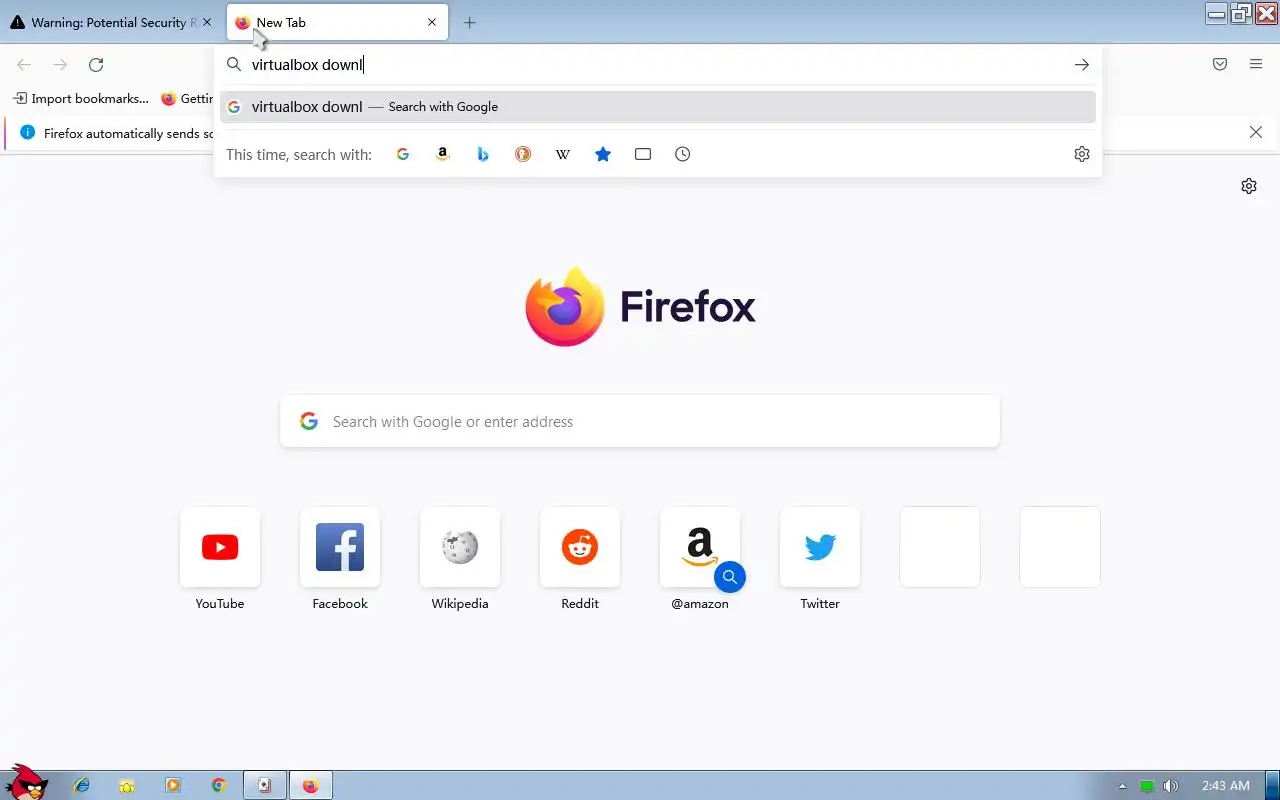Viewport: 1280px width, 800px height.
Task: Search this time with Amazon icon
Action: coord(443,154)
